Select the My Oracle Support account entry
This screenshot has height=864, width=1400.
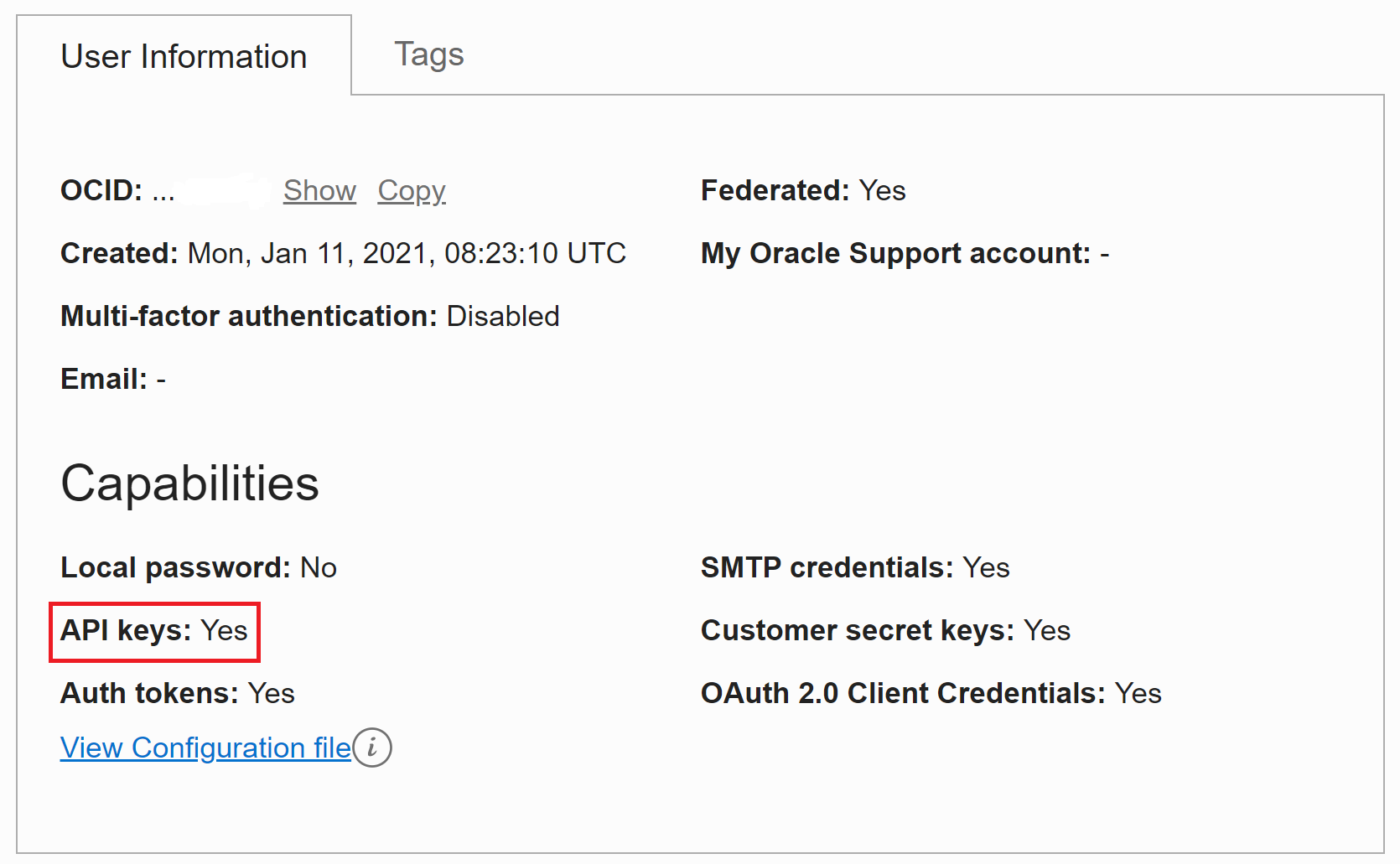pyautogui.click(x=904, y=253)
